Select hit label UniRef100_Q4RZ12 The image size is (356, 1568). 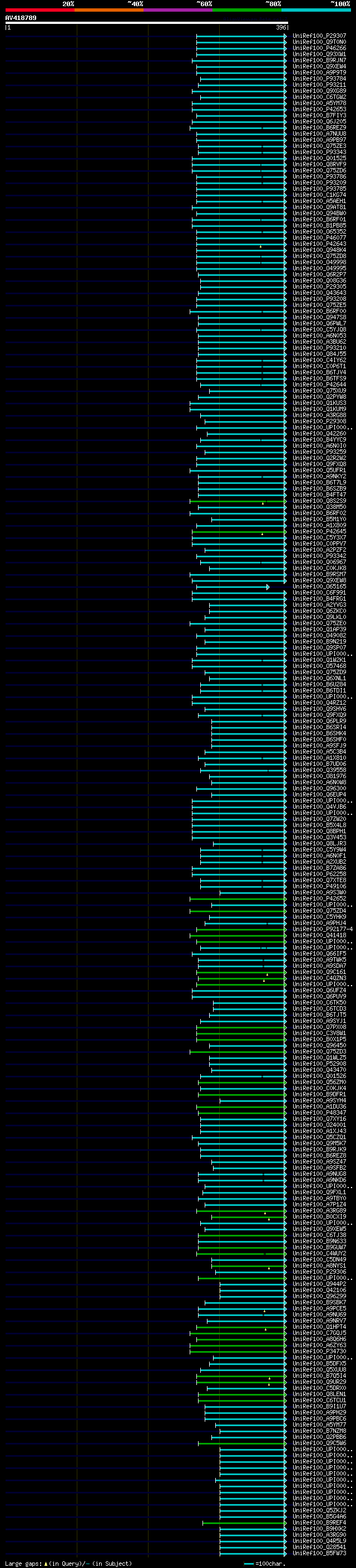[x=319, y=703]
